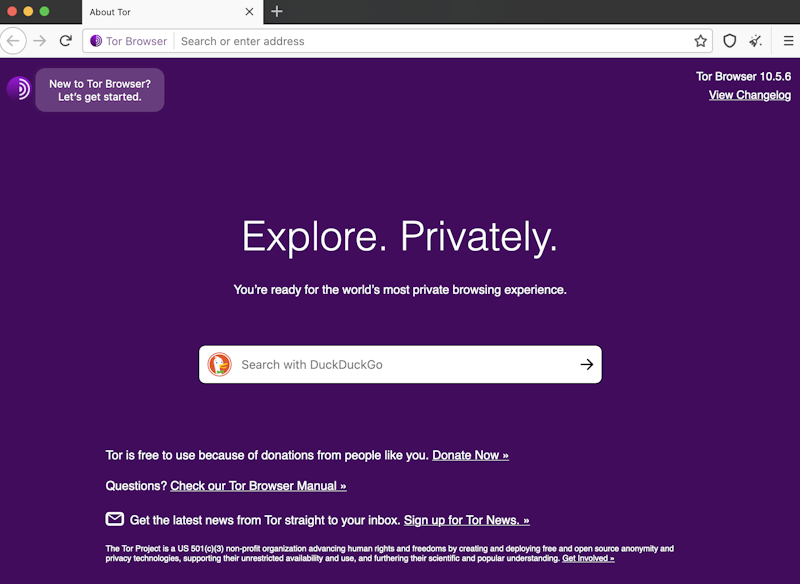800x584 pixels.
Task: Open the security level shield panel
Action: [729, 41]
